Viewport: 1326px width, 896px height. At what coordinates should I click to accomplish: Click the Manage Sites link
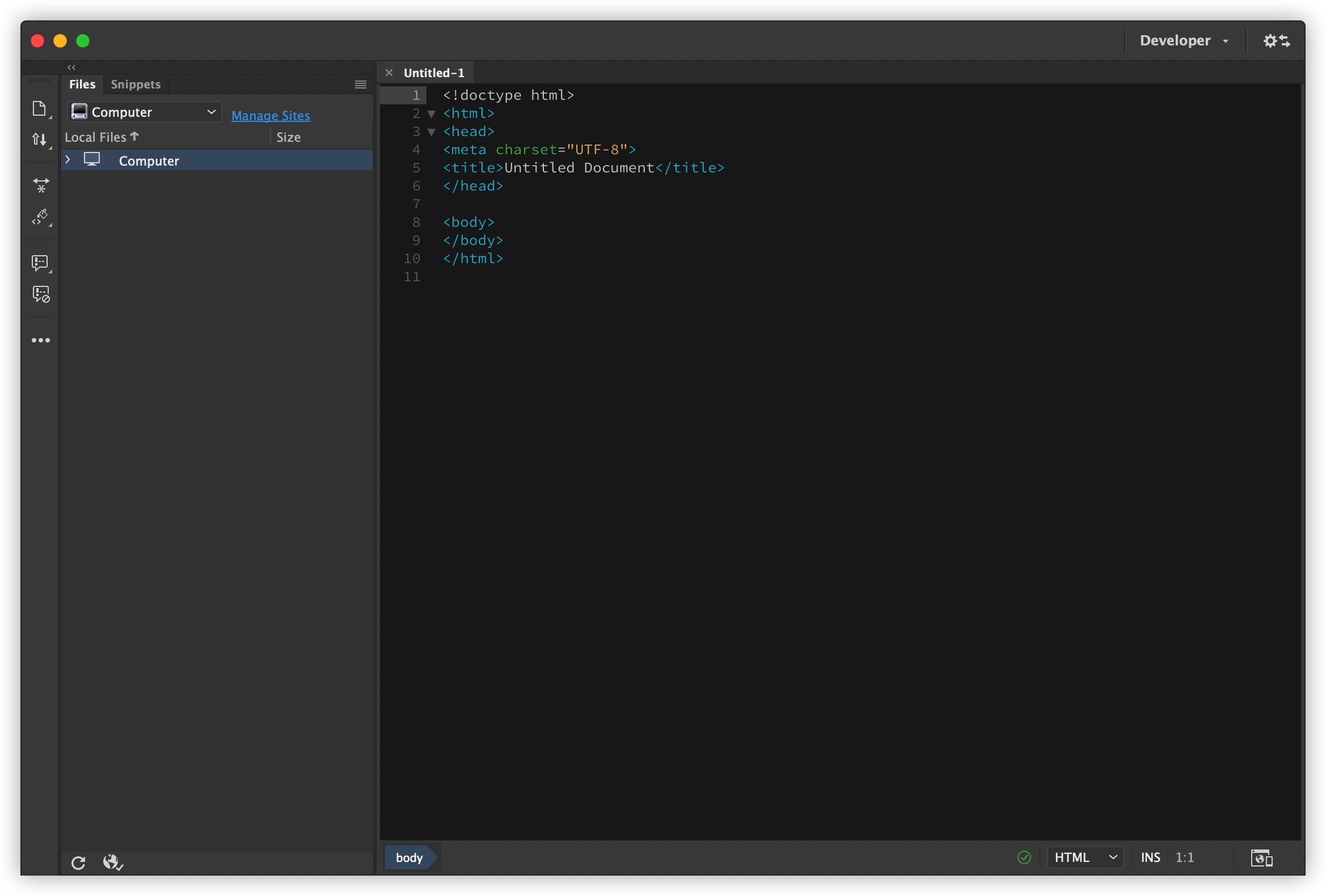coord(271,115)
